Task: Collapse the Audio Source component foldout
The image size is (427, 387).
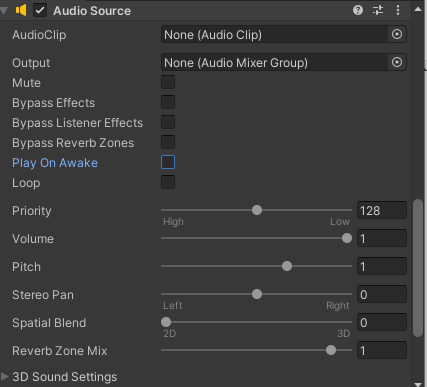Action: pos(4,11)
